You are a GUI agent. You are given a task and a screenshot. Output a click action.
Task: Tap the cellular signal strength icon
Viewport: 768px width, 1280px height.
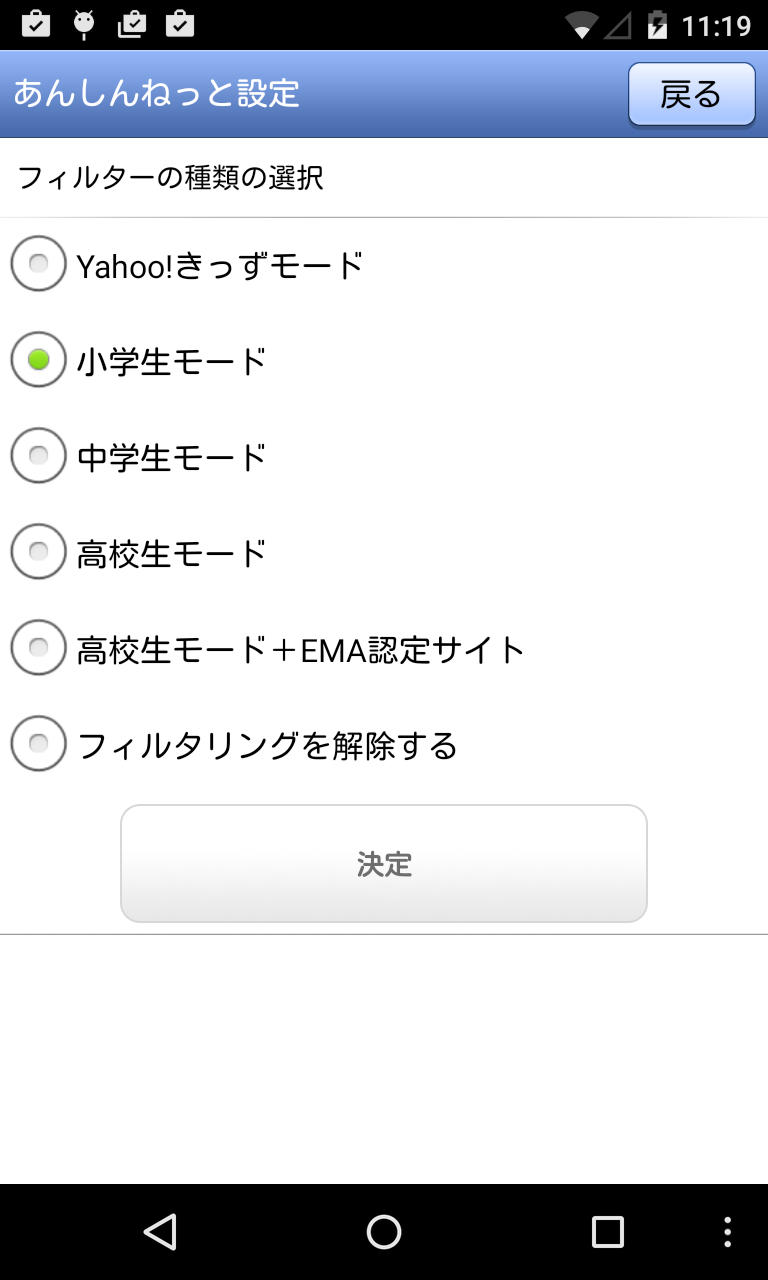(618, 25)
